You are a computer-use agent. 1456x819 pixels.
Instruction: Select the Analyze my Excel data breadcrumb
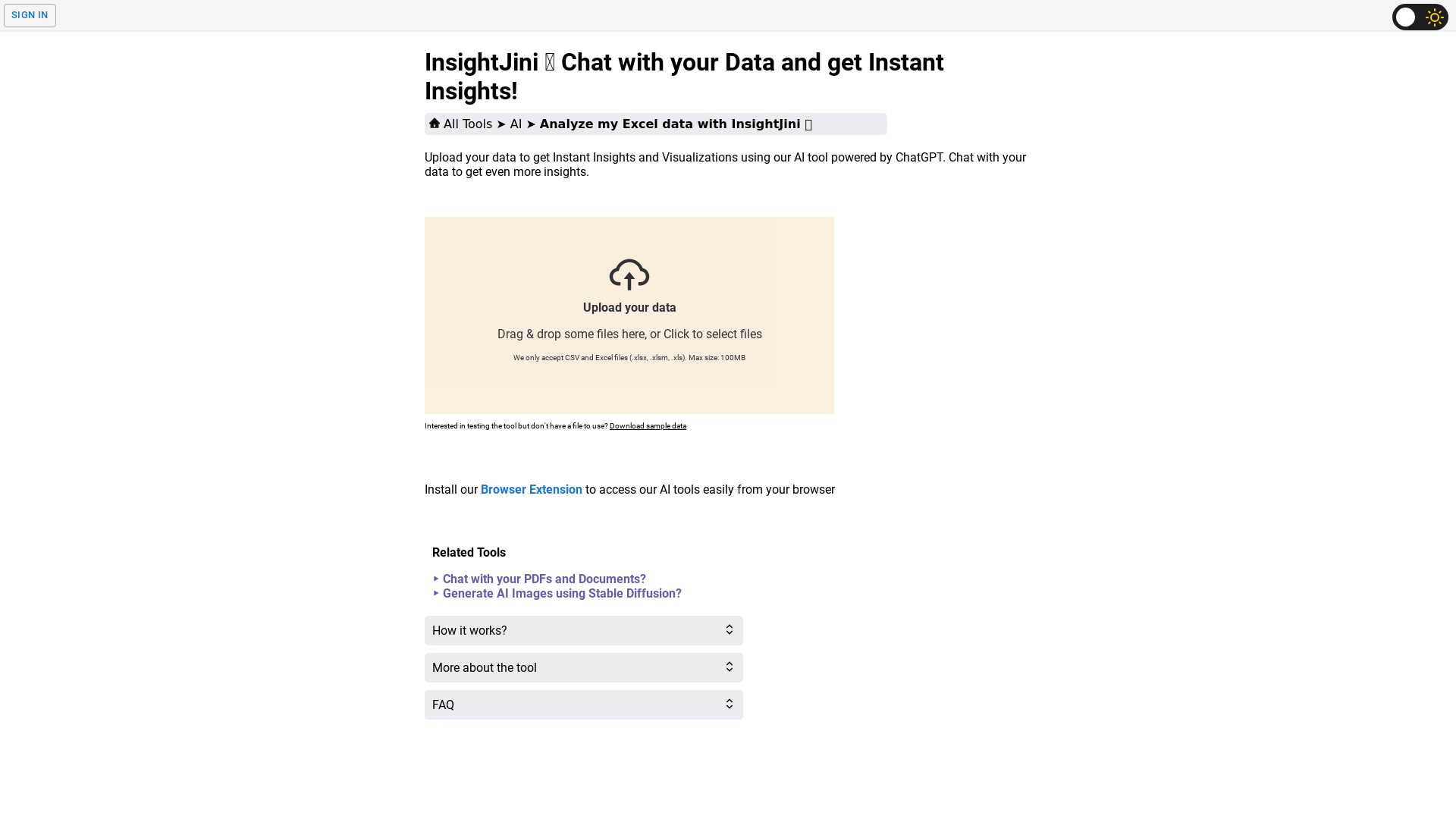pos(670,124)
